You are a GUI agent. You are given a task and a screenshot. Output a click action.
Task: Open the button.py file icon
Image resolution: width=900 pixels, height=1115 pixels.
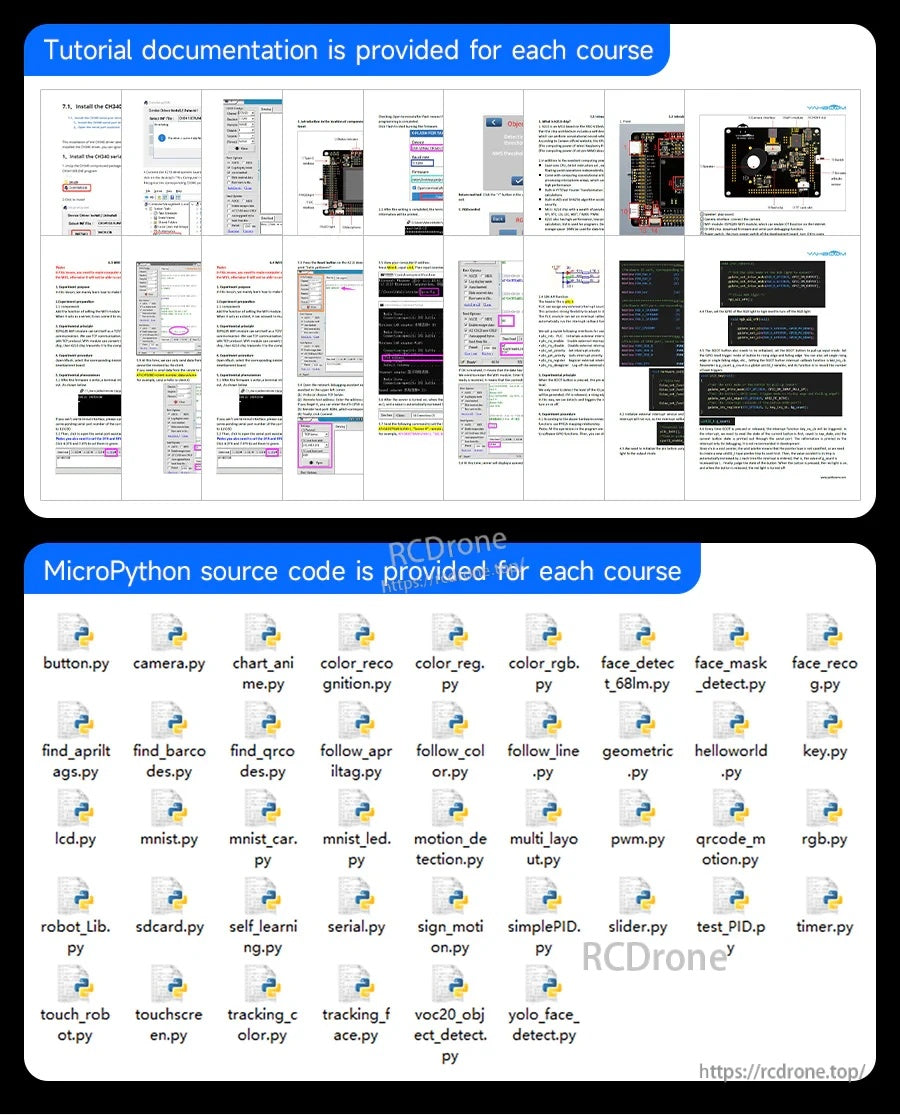(x=76, y=632)
